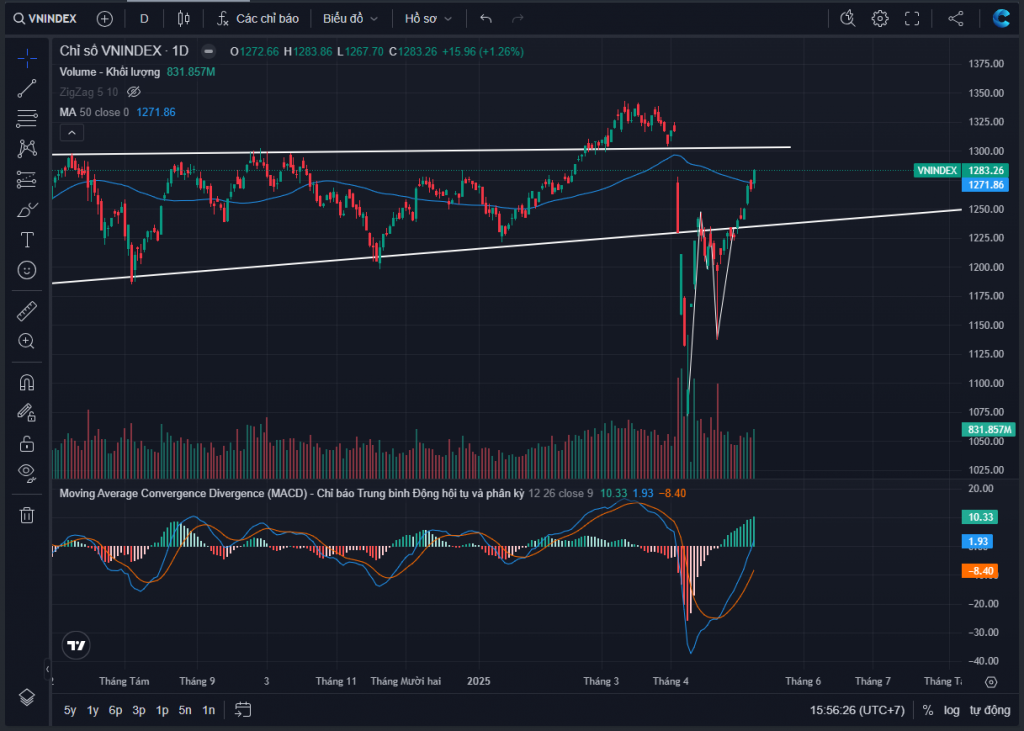The image size is (1024, 731).
Task: Open go to date calendar
Action: (243, 710)
